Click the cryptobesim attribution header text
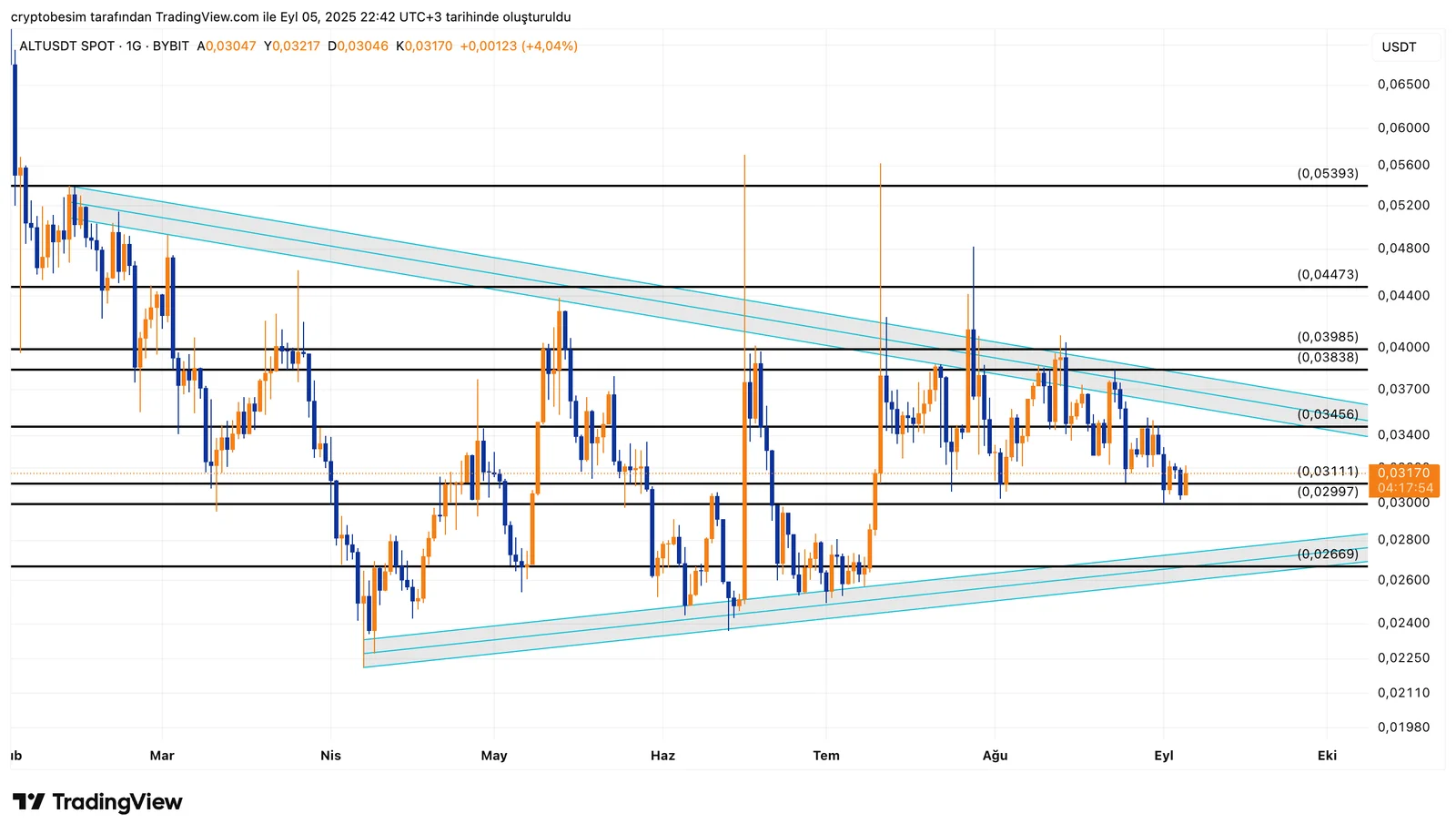The width and height of the screenshot is (1456, 834). [291, 16]
